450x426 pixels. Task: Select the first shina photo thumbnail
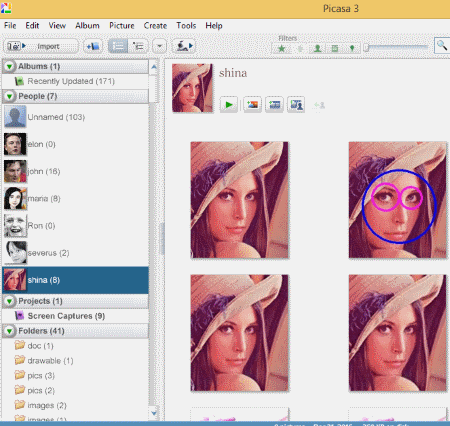239,200
